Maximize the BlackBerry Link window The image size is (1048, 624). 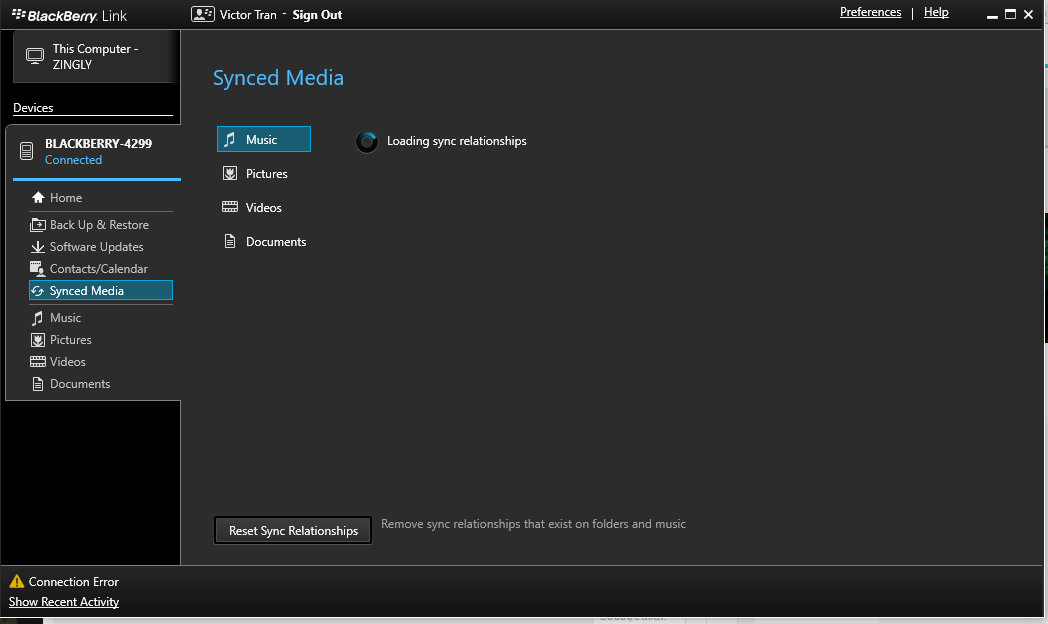tap(1011, 14)
